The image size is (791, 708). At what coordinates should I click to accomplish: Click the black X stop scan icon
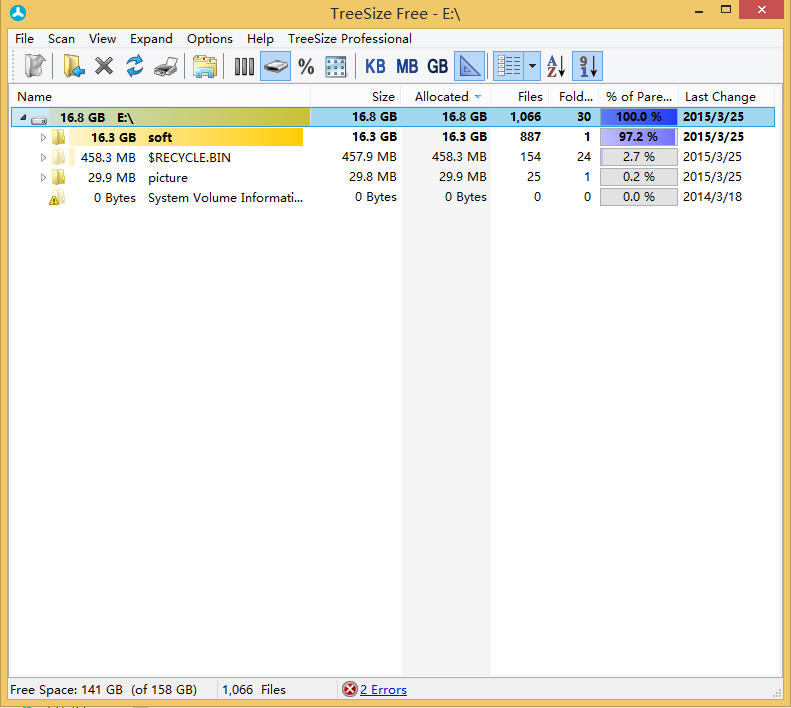(x=104, y=66)
